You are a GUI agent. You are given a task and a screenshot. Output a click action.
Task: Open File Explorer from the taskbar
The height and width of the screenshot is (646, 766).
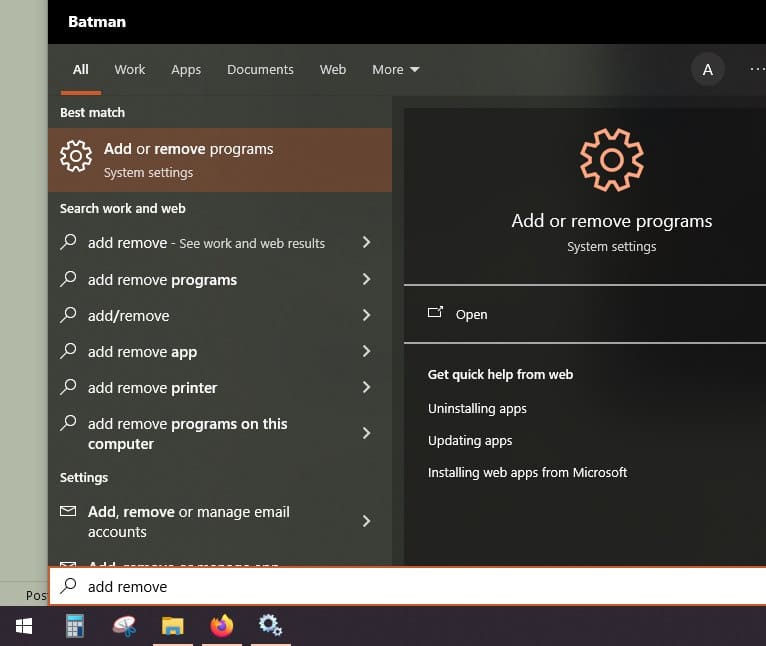[x=172, y=626]
